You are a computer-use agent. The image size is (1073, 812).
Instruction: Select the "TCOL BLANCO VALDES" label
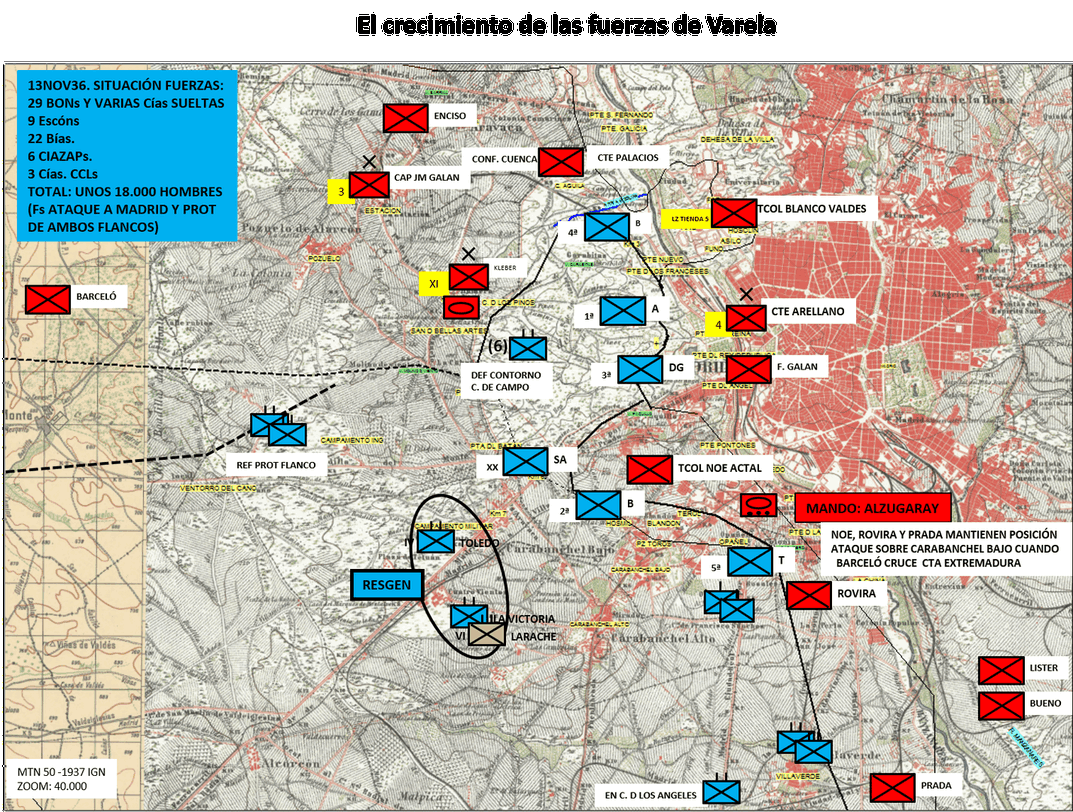pyautogui.click(x=812, y=209)
